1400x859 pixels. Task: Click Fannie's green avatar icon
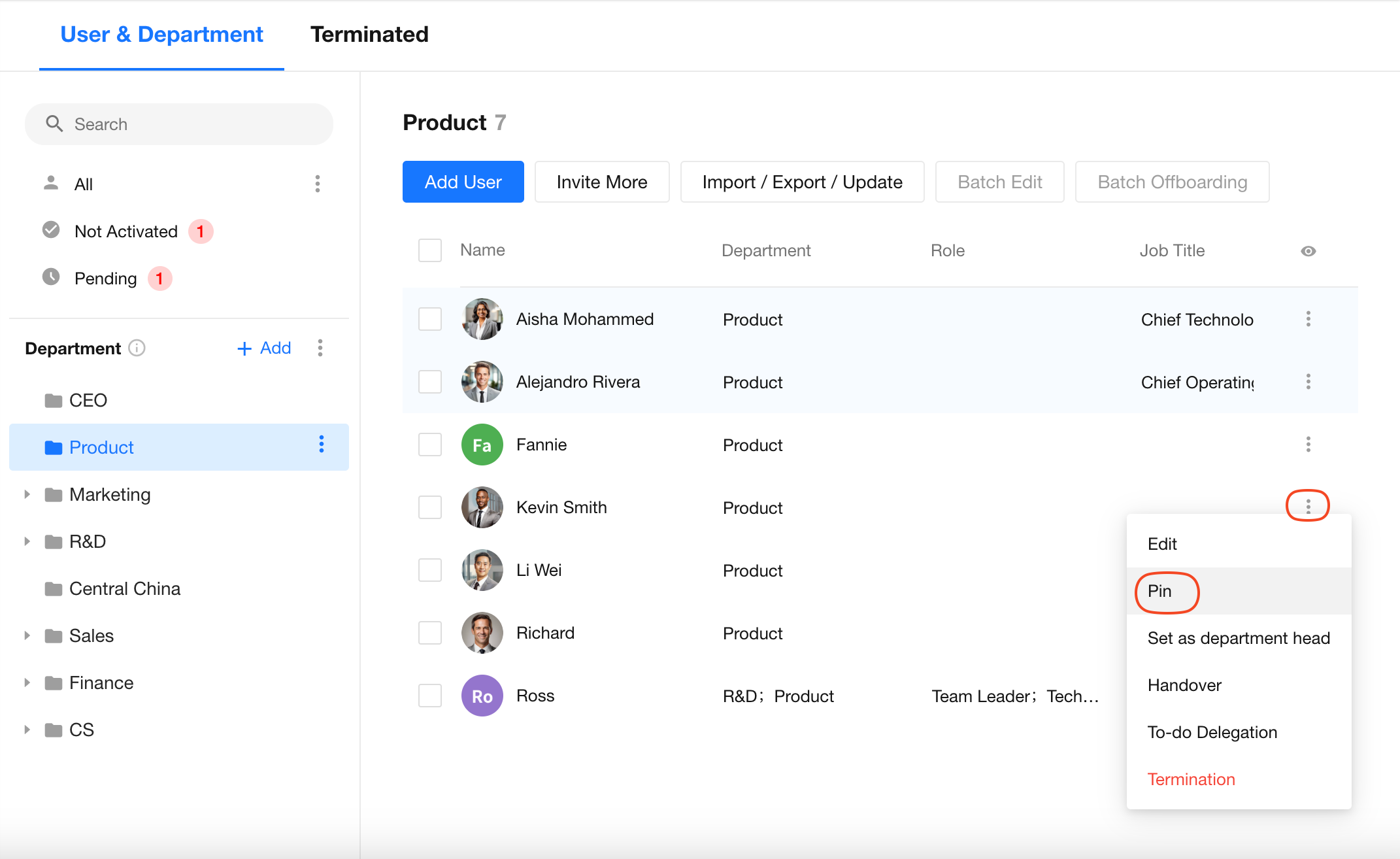(482, 445)
